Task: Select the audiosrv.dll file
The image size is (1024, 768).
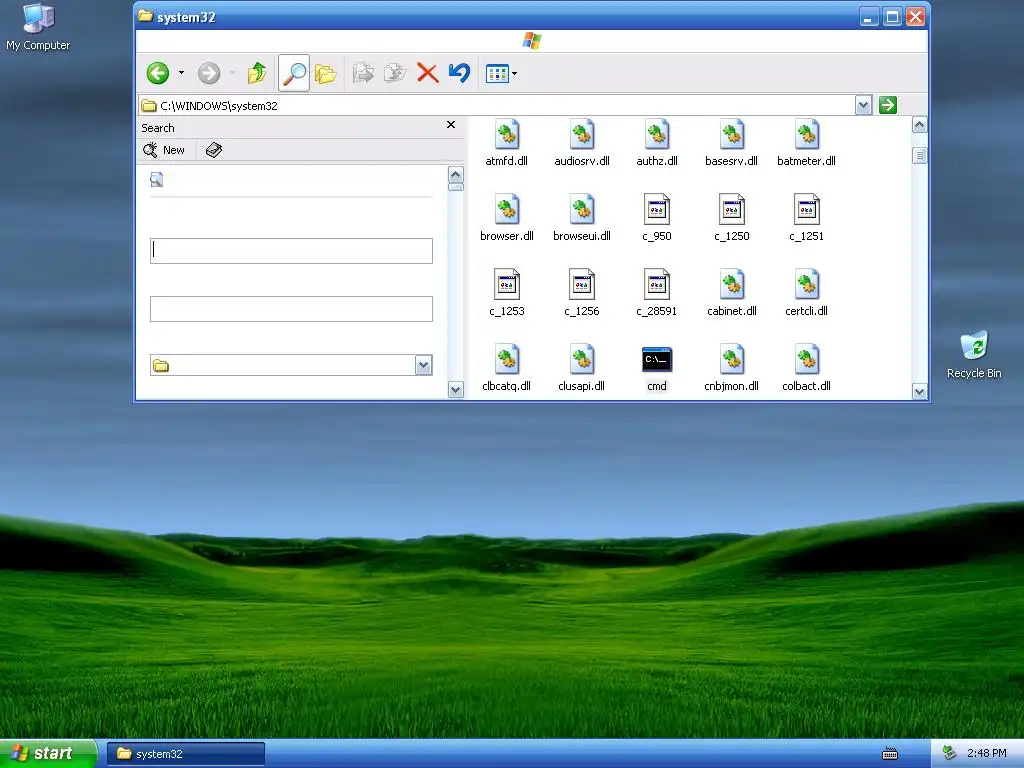Action: [582, 144]
